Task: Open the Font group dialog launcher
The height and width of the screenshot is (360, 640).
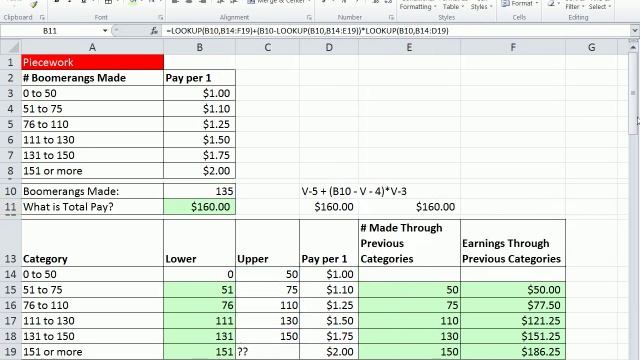Action: pos(161,18)
